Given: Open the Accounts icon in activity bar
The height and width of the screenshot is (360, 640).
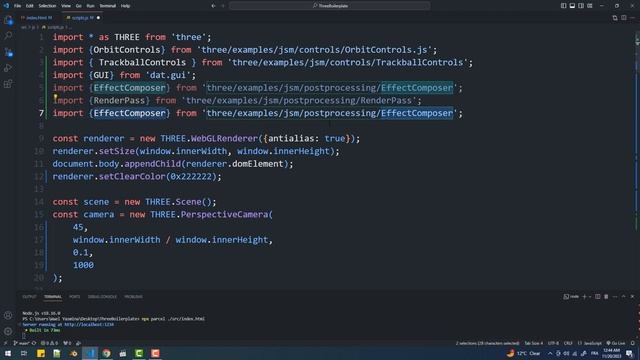Looking at the screenshot, I should tap(8, 315).
